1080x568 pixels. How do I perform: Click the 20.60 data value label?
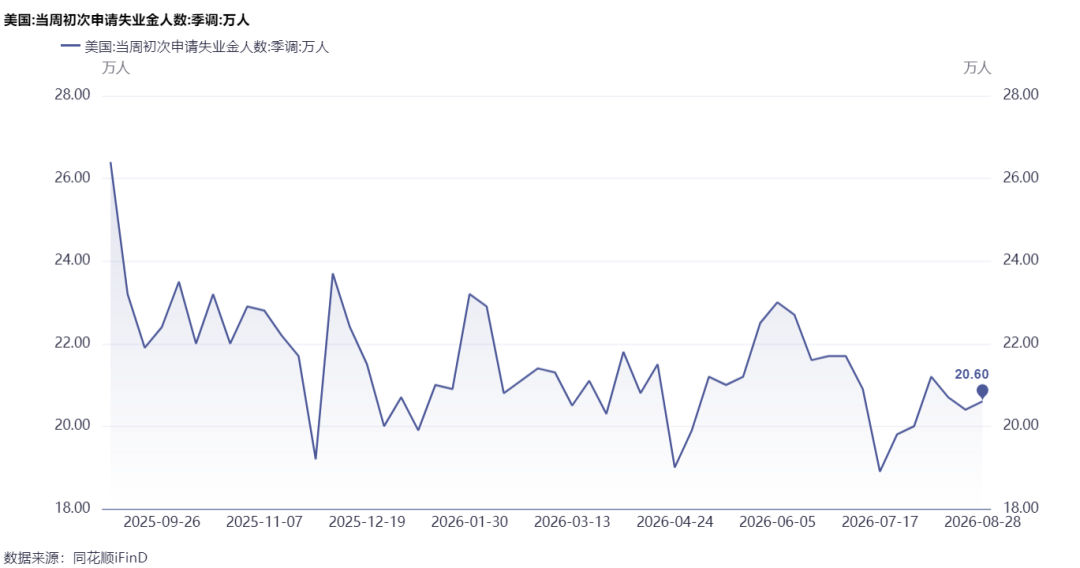pos(971,375)
